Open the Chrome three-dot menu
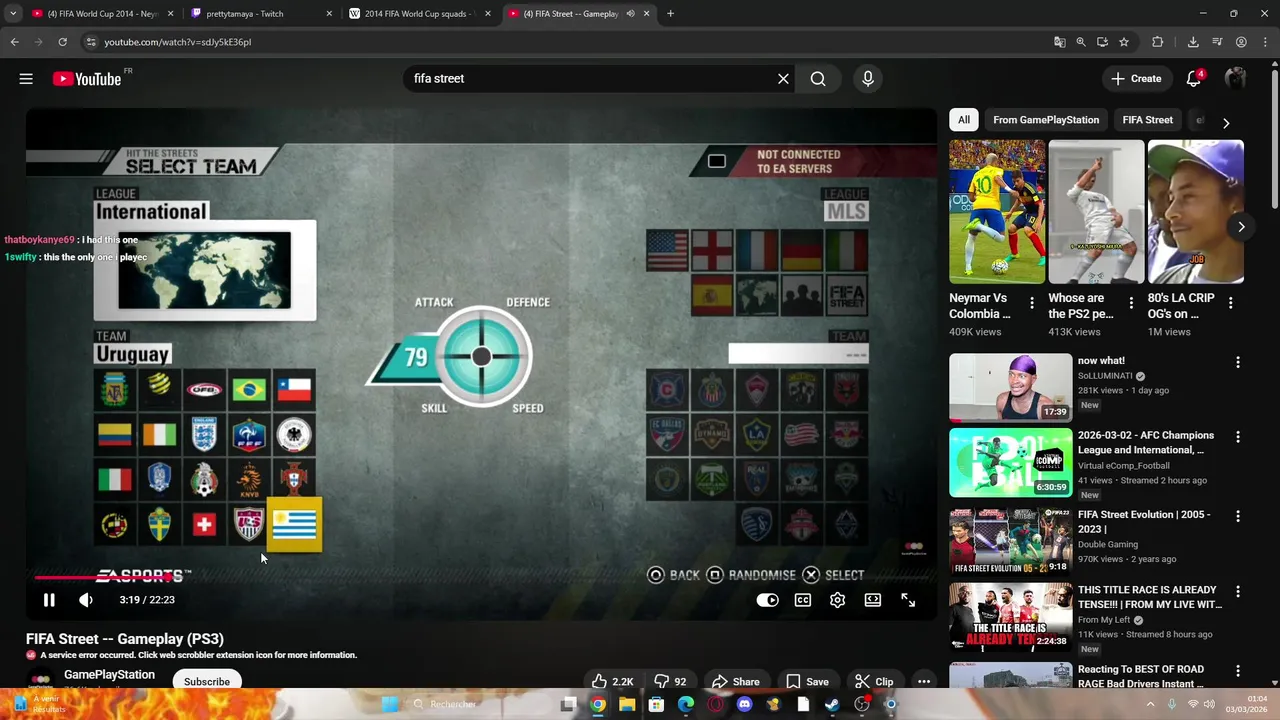 tap(1265, 42)
